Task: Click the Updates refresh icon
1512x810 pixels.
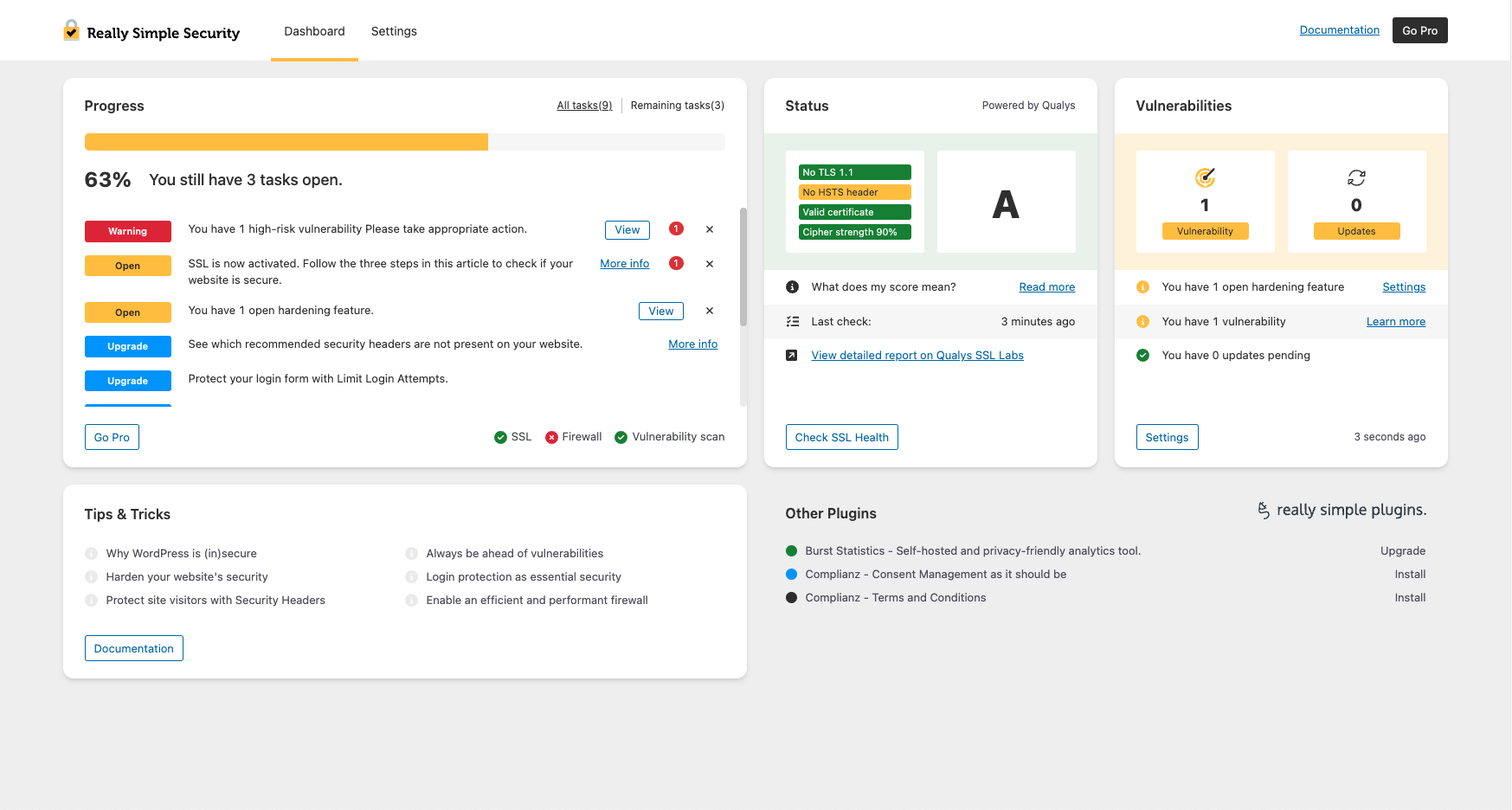Action: point(1356,178)
